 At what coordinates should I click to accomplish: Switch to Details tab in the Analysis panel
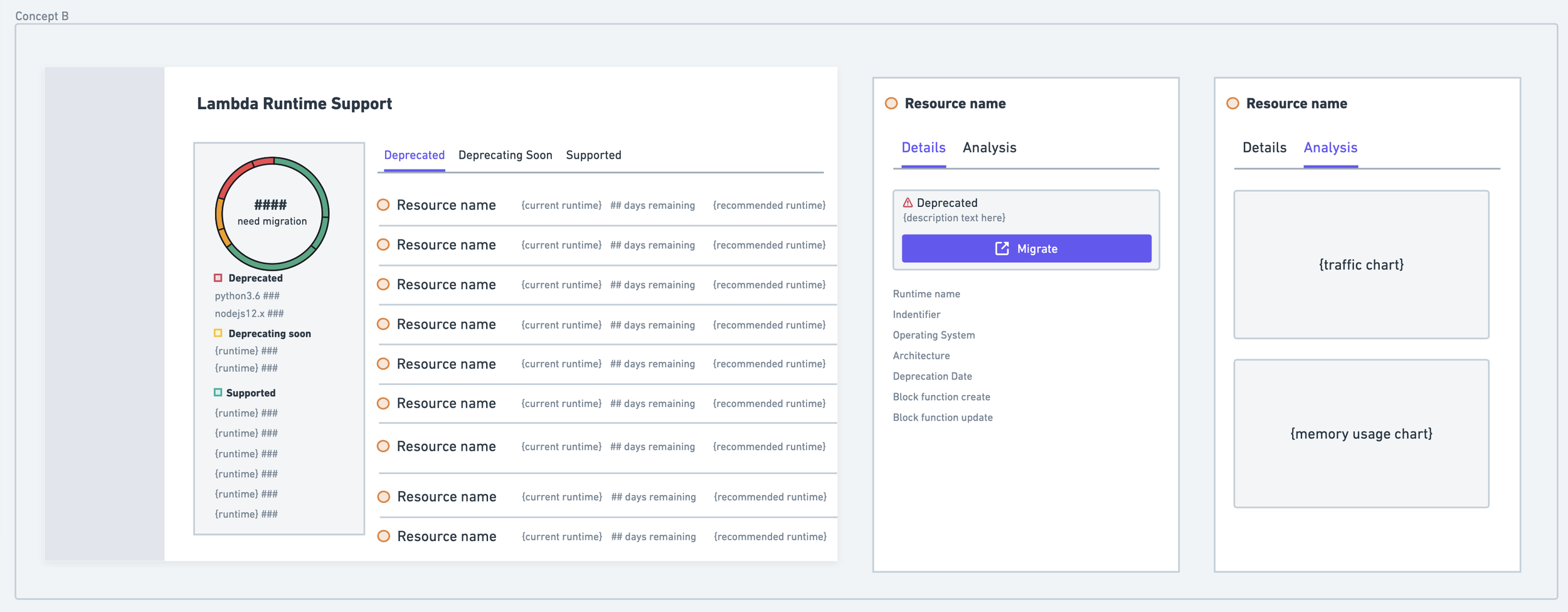1264,147
